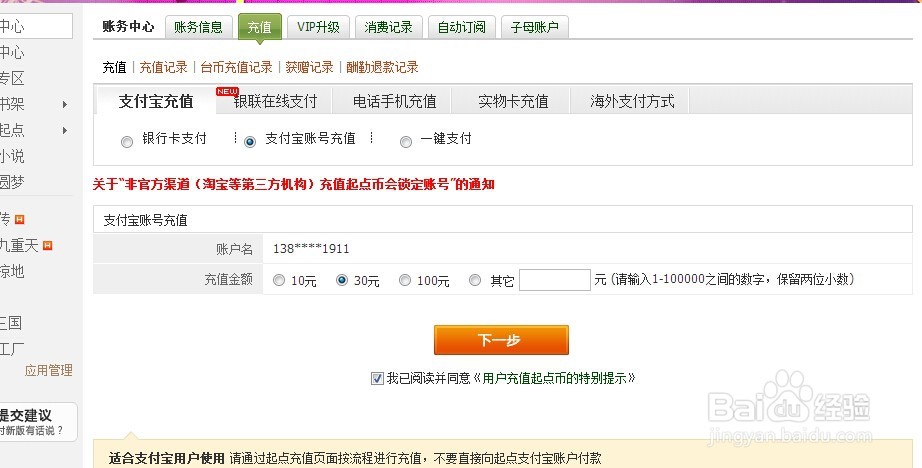
Task: Expand the 起点 sidebar arrow
Action: (x=65, y=131)
